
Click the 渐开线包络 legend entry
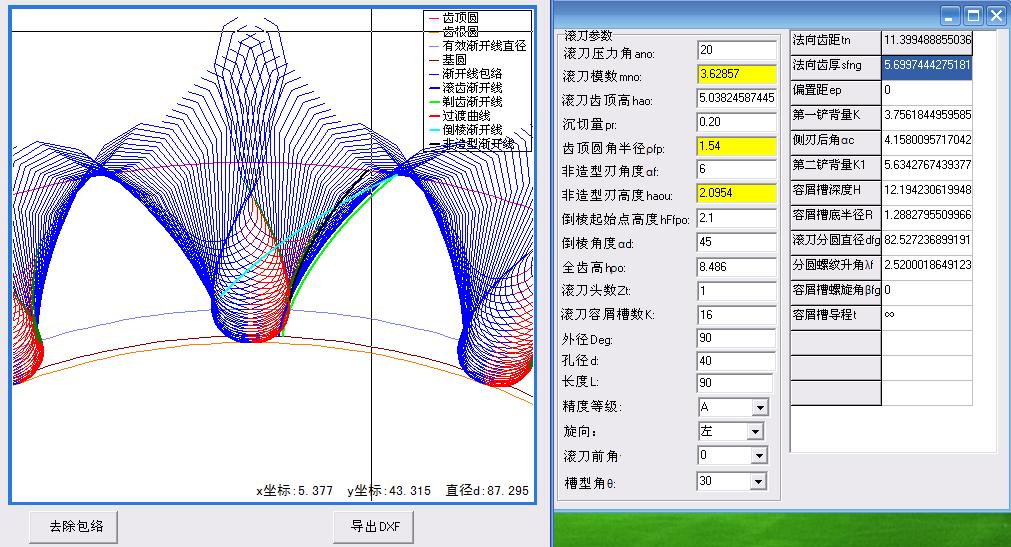466,74
